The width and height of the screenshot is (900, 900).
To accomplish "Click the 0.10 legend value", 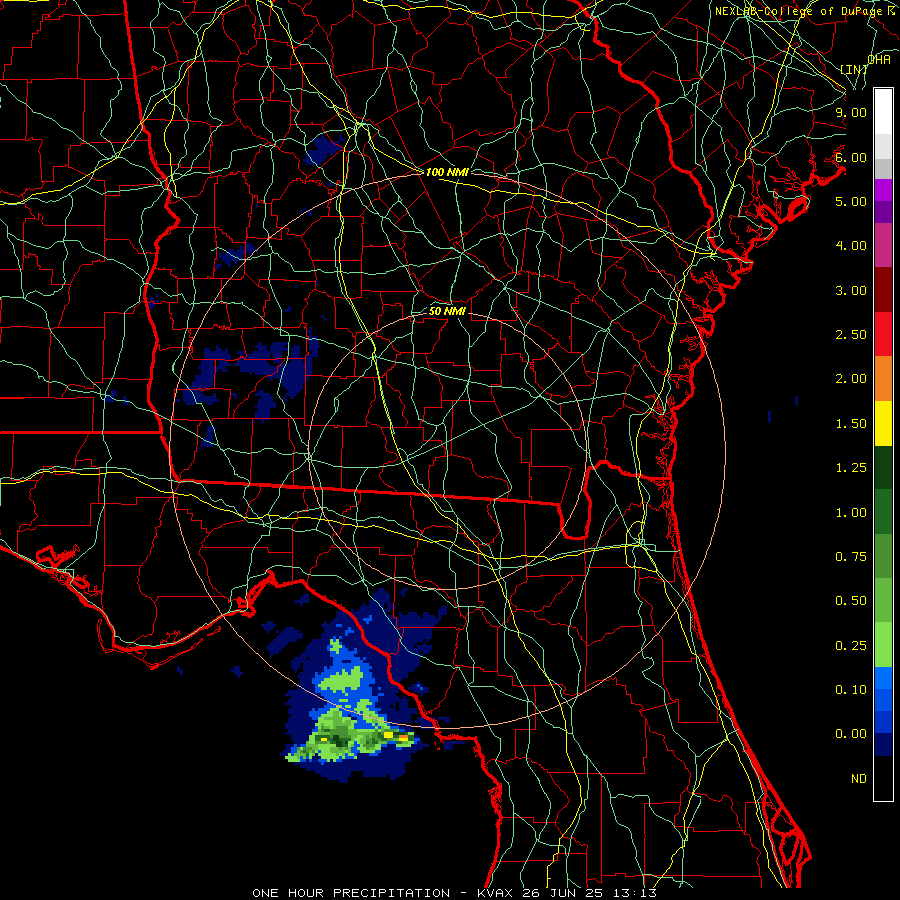I will (x=851, y=690).
